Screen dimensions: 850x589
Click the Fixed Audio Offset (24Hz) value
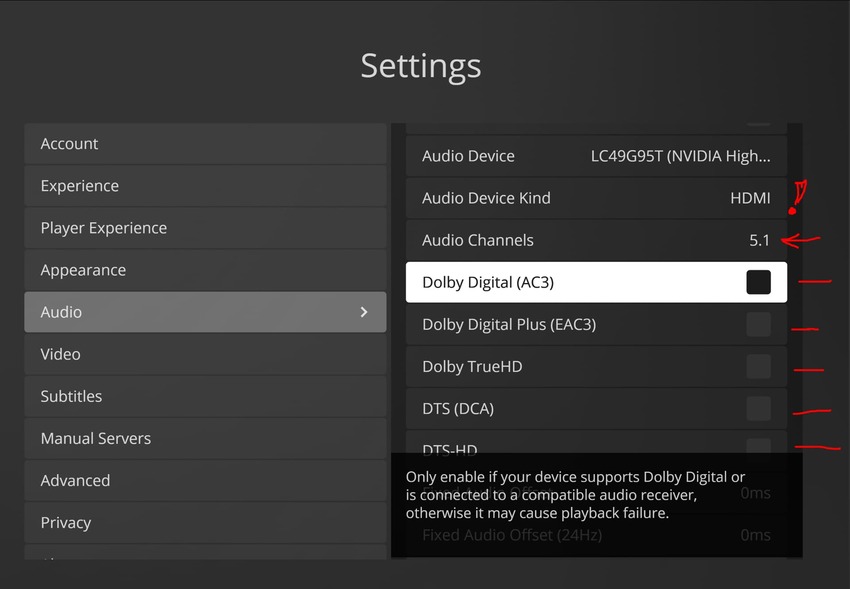coord(755,535)
